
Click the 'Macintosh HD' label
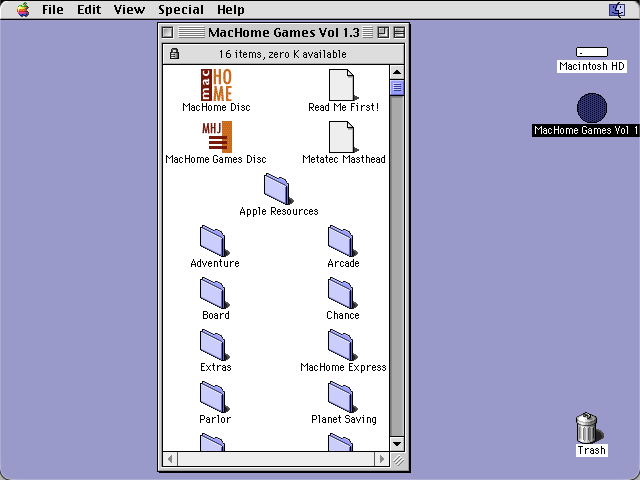click(591, 66)
